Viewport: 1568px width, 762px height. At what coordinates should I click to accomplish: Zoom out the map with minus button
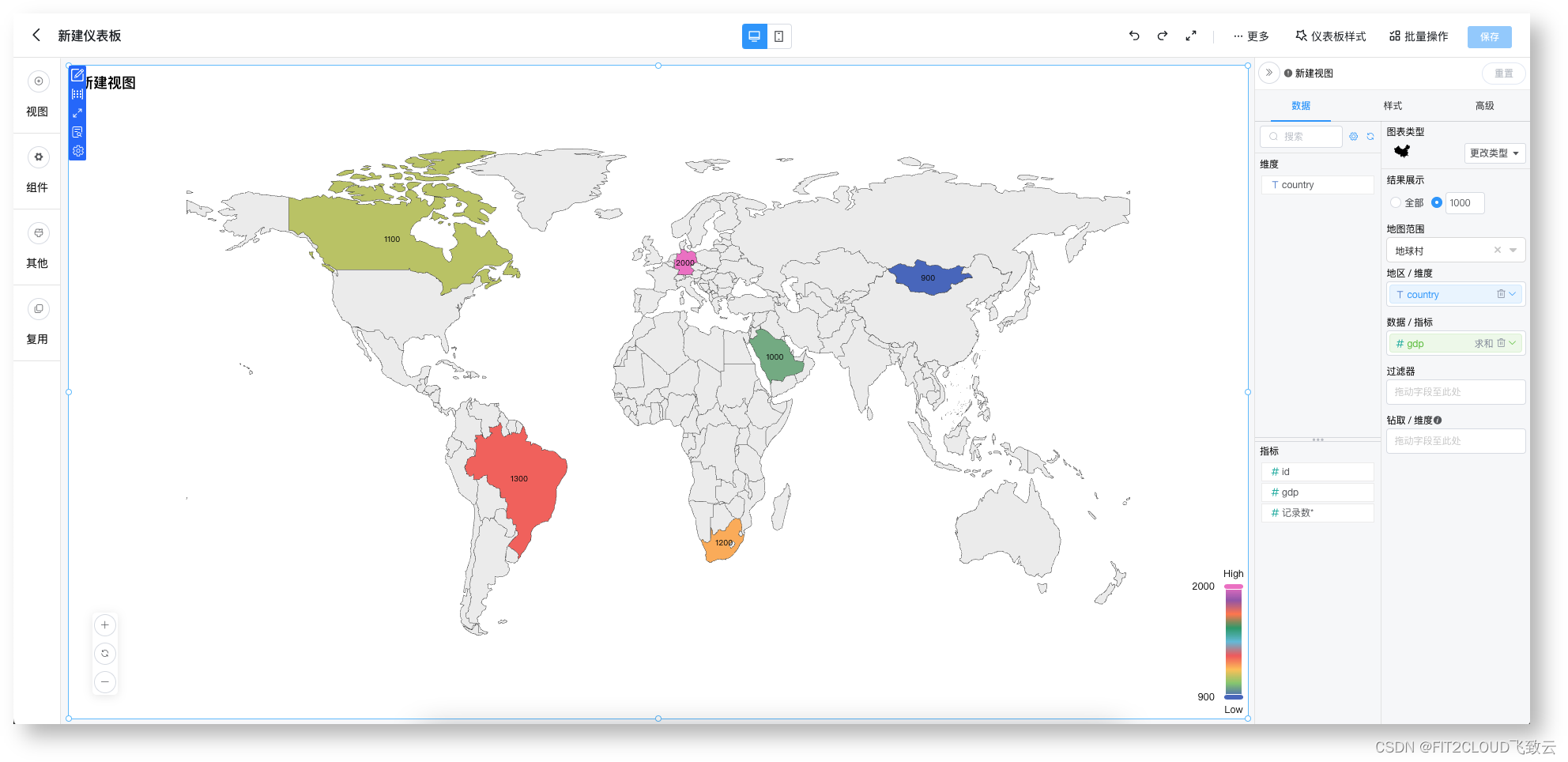(105, 682)
